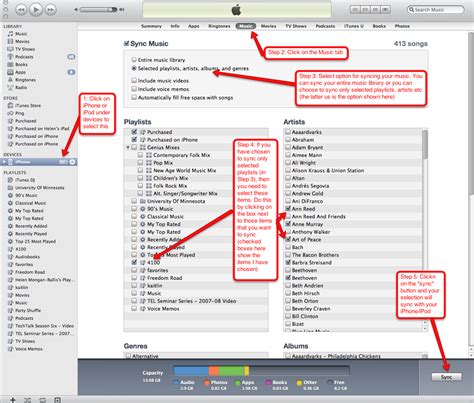Screen dimensions: 474x403
Task: Collapse the Genius Mixes disclosure triangle
Action: coord(128,147)
